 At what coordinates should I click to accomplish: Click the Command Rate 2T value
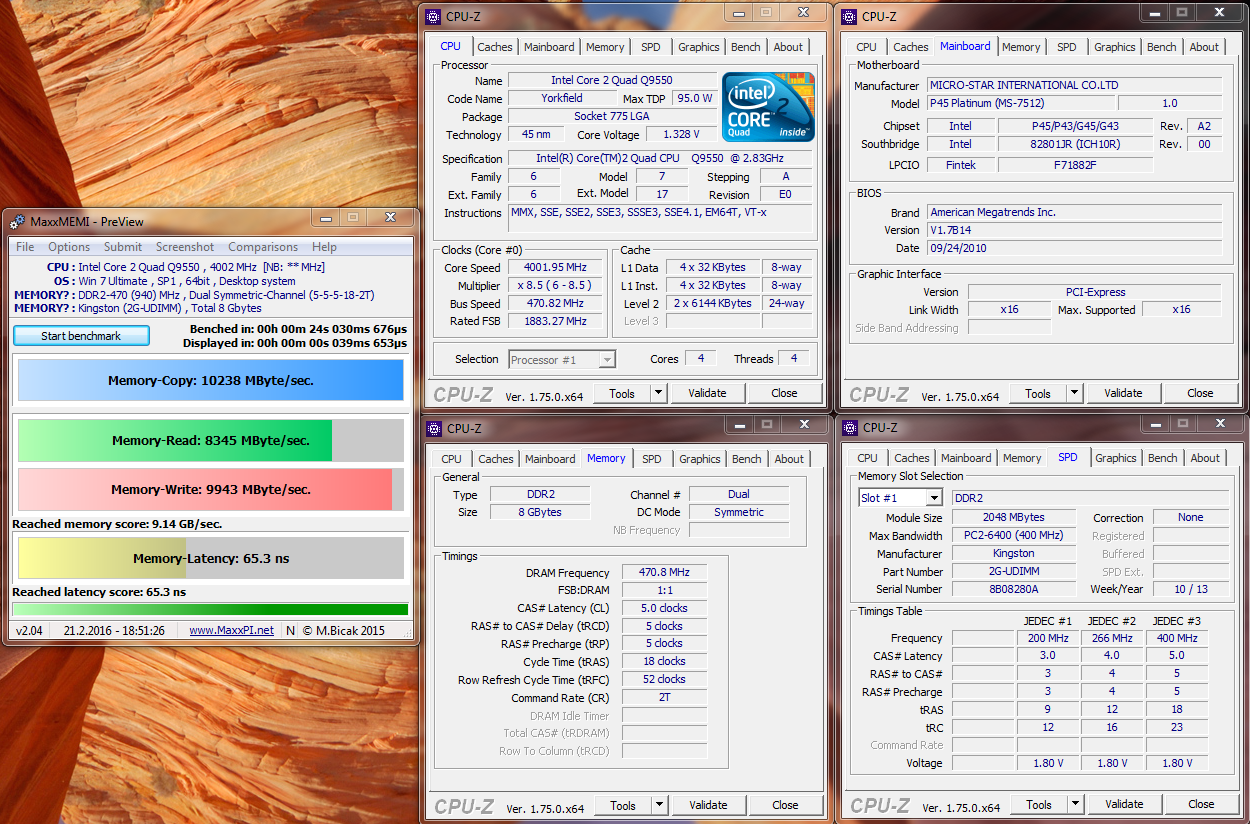[x=665, y=697]
